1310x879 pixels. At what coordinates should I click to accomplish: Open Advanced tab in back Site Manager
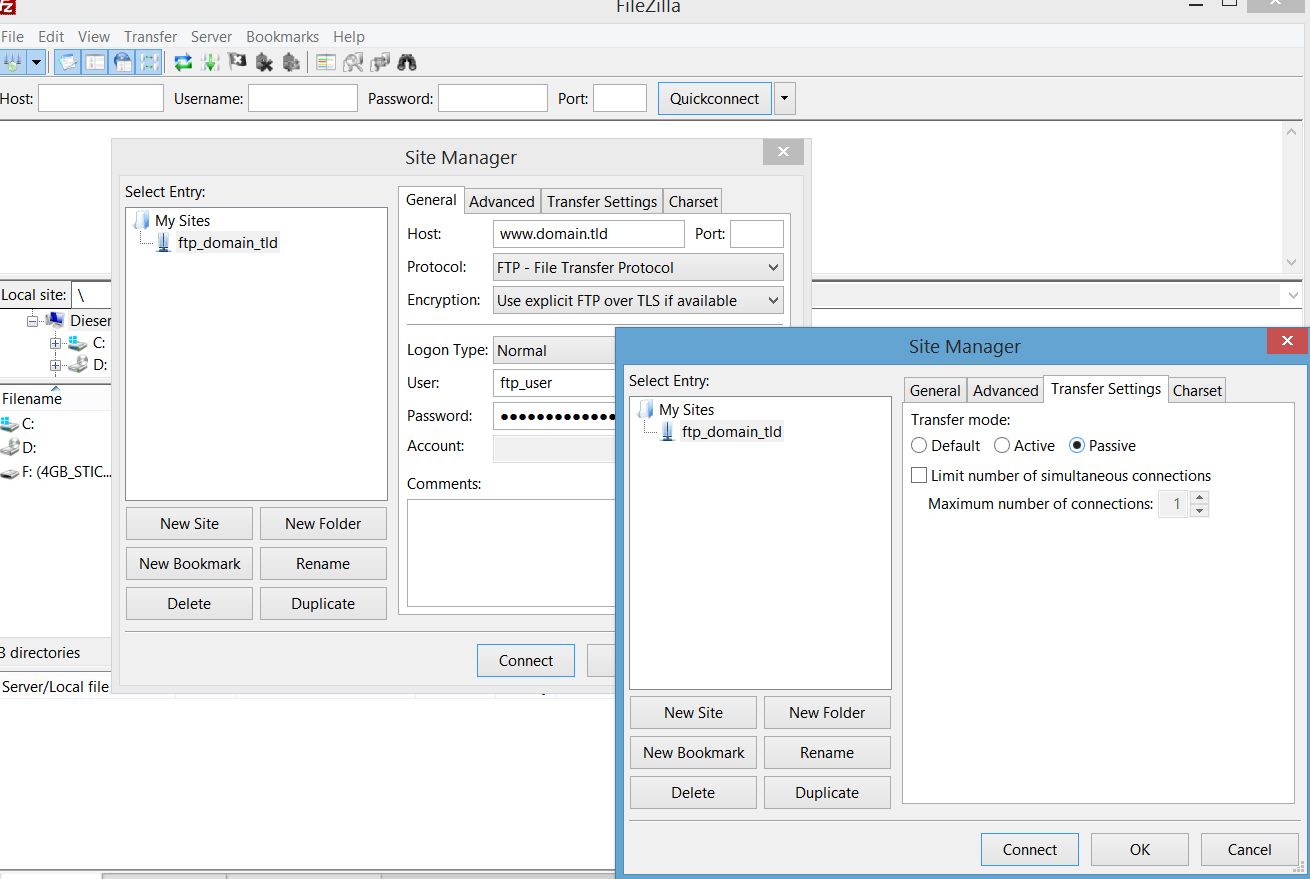tap(502, 201)
